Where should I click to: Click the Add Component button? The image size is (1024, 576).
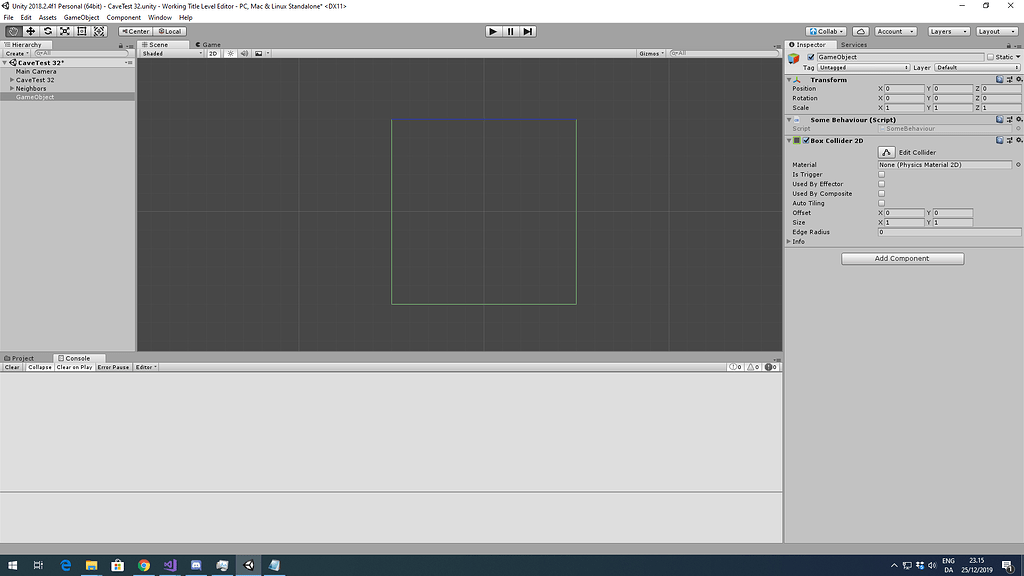click(901, 258)
